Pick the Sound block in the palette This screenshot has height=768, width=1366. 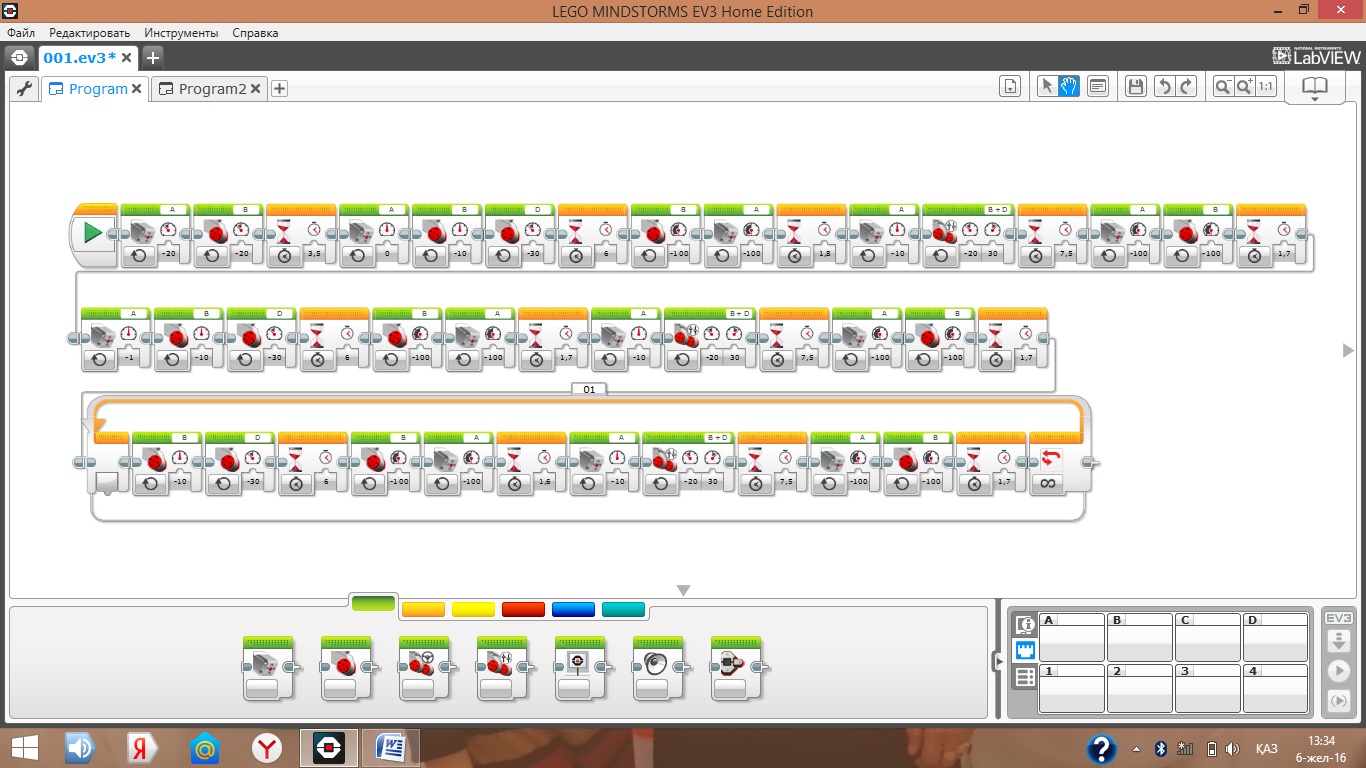coord(658,667)
